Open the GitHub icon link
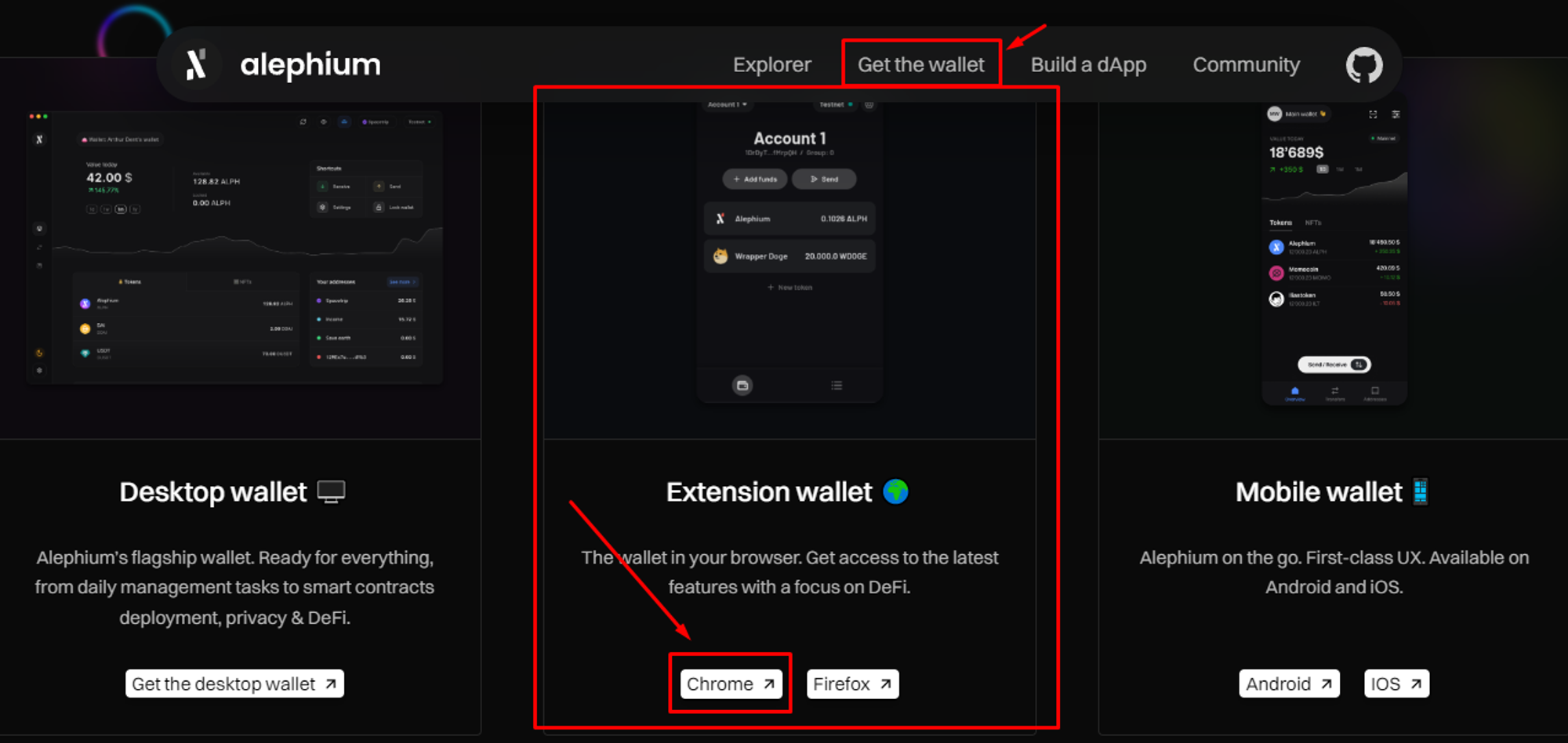1568x743 pixels. pyautogui.click(x=1364, y=65)
